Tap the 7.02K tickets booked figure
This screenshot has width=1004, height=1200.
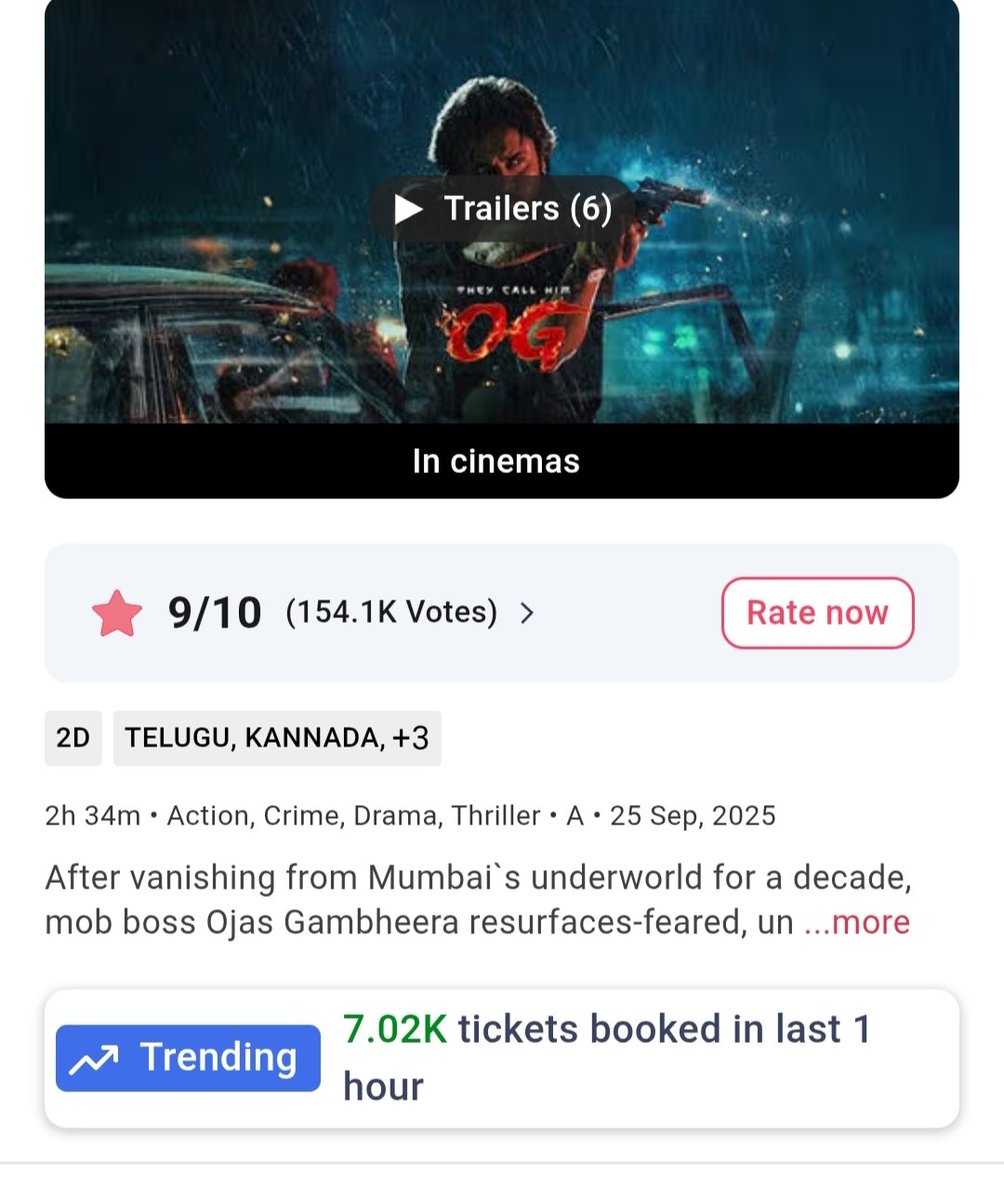395,1029
